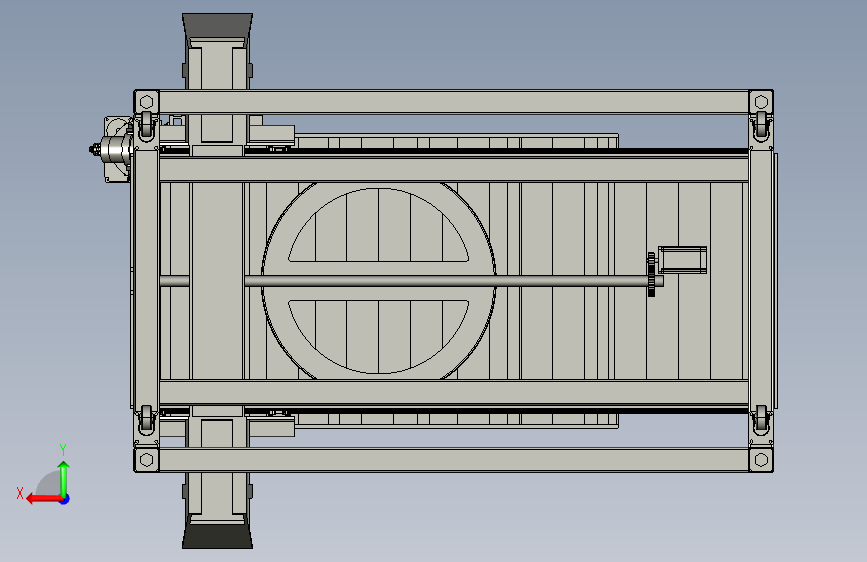The height and width of the screenshot is (562, 867).
Task: Click the green Y label of the triad
Action: (63, 450)
